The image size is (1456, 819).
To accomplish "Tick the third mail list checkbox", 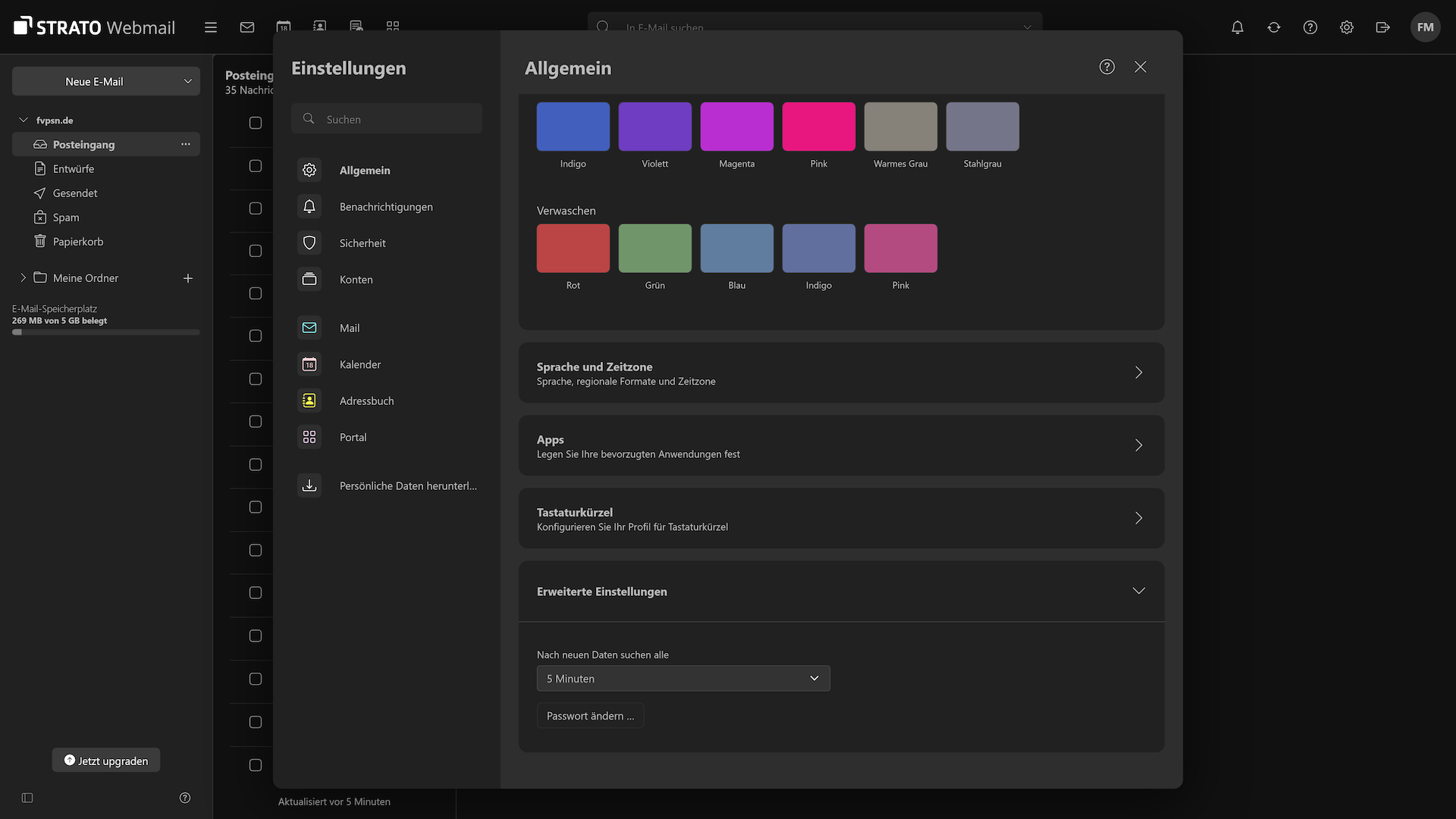I will coord(256,208).
